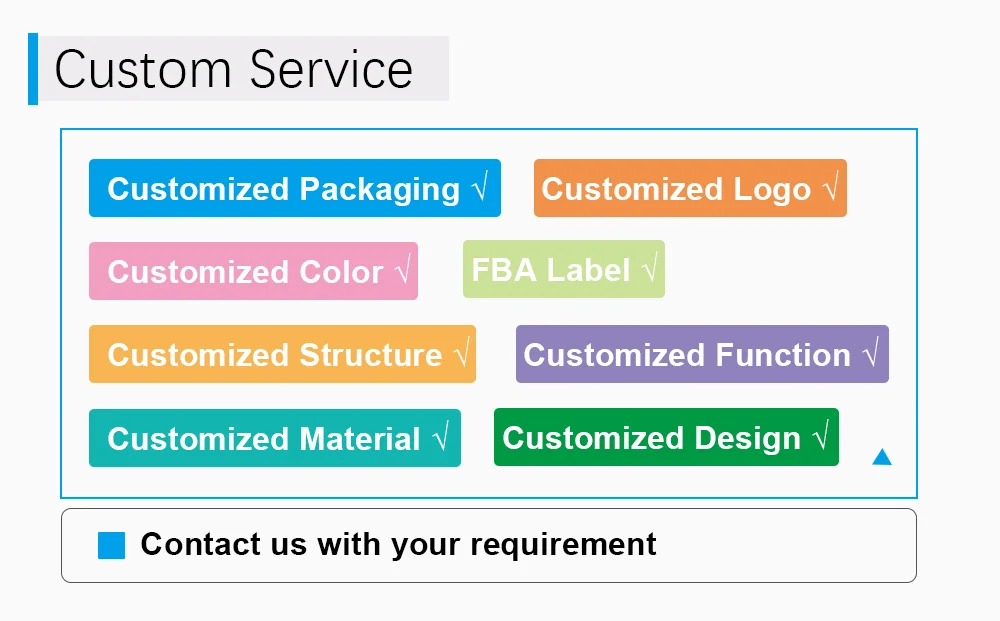
Task: Click the checkmark after FBA Label
Action: (650, 269)
